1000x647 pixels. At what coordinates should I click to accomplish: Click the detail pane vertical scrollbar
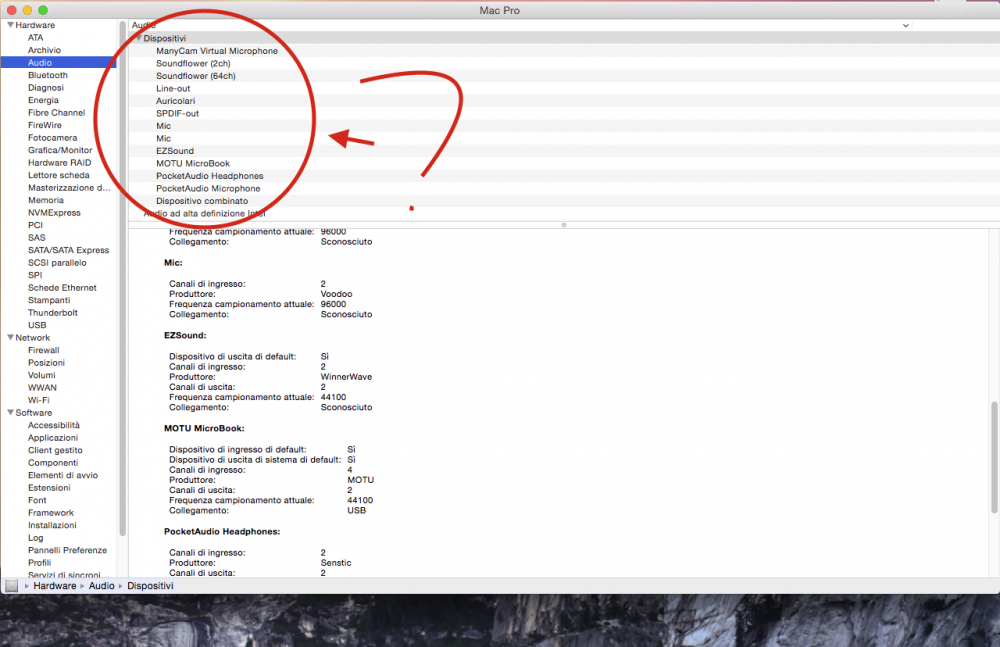(994, 457)
